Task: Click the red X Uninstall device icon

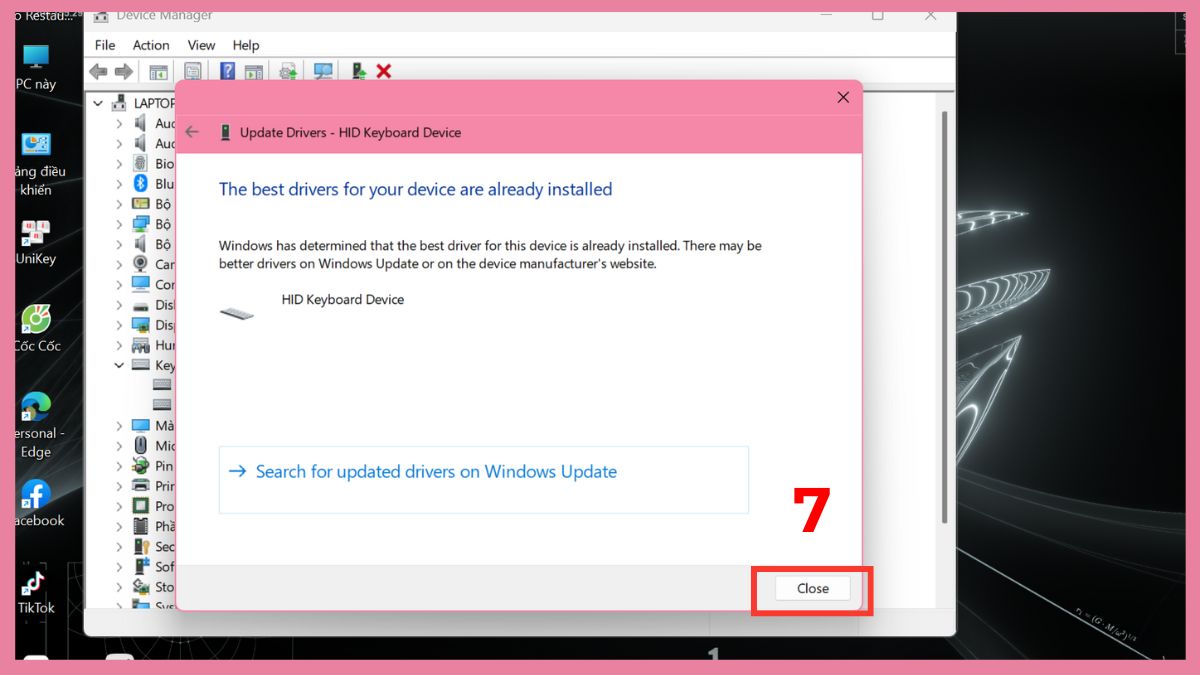Action: (x=383, y=71)
